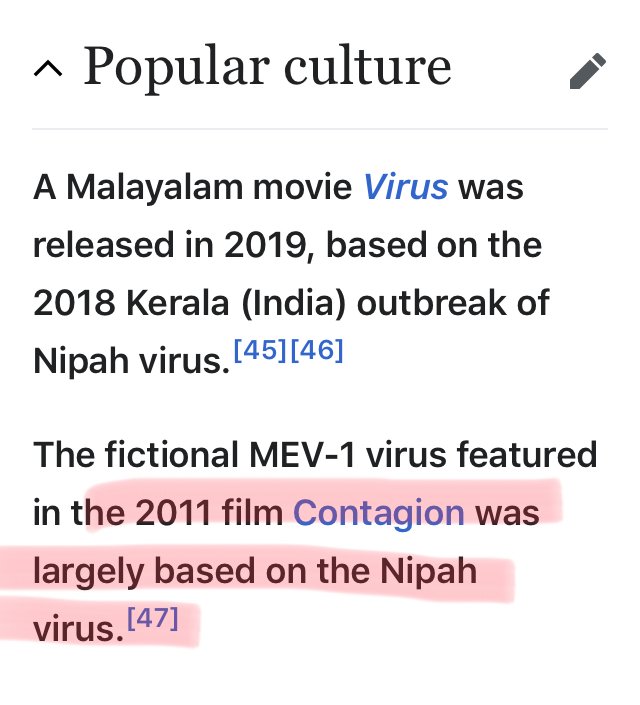
Task: Collapse the Popular culture section chevron
Action: click(x=48, y=70)
